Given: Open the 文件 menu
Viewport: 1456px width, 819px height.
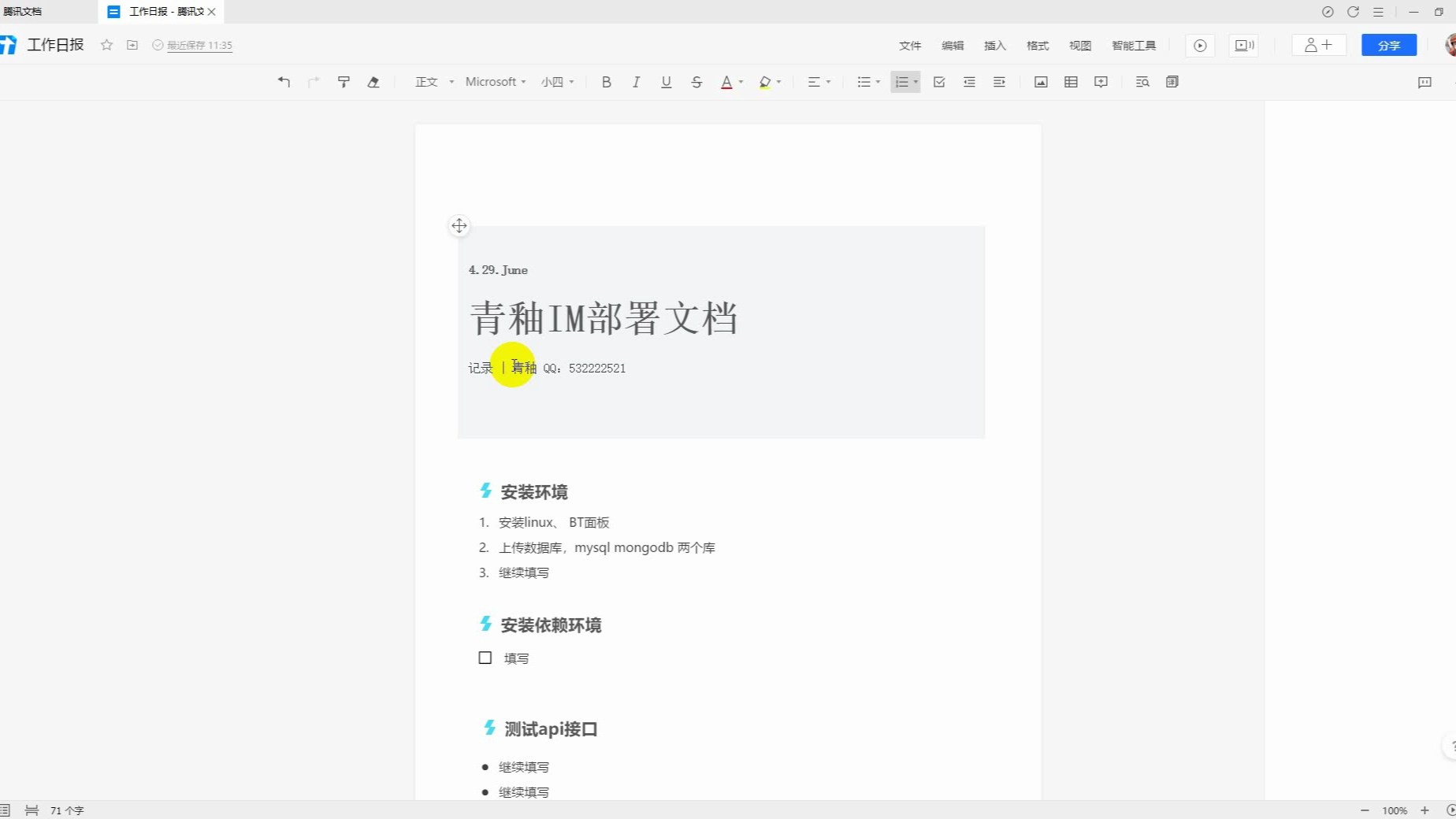Looking at the screenshot, I should [910, 46].
